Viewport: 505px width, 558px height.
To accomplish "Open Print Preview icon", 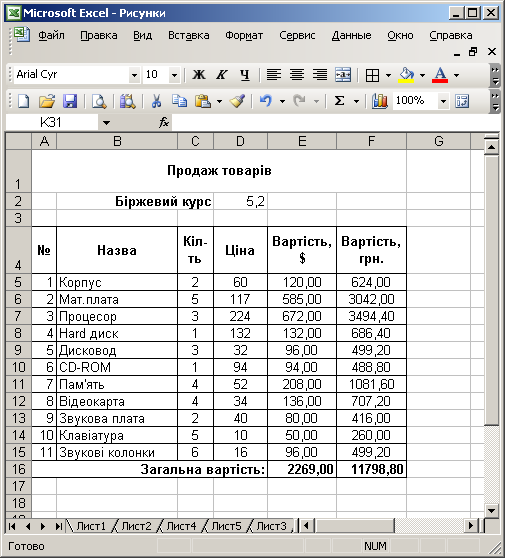I will pyautogui.click(x=99, y=101).
